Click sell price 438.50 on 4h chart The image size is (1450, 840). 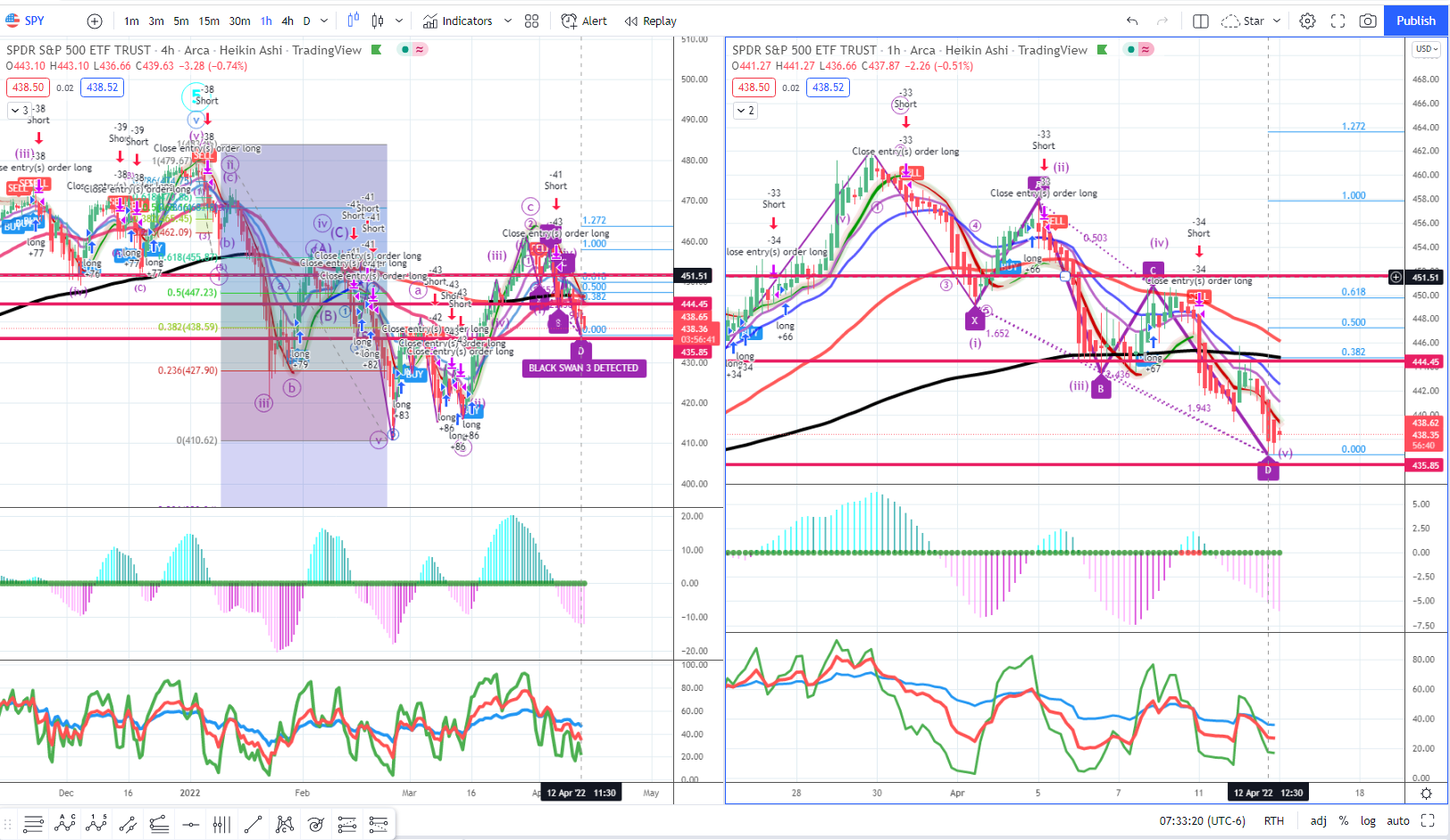coord(28,87)
